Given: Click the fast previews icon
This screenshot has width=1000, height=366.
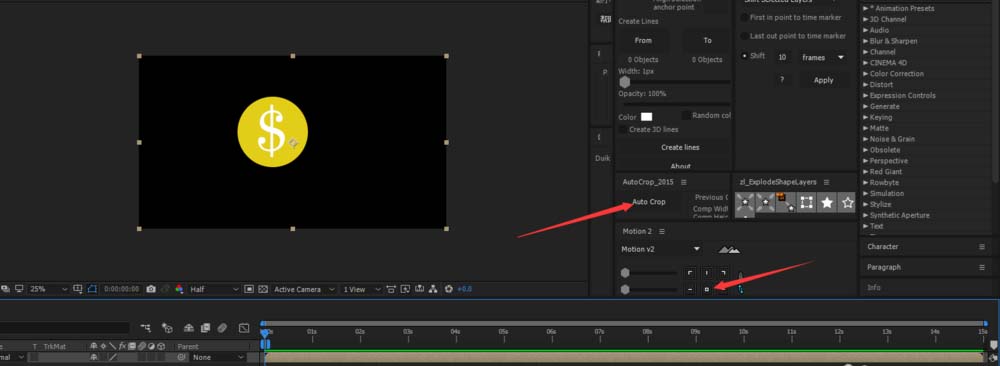Looking at the screenshot, I should coord(404,289).
